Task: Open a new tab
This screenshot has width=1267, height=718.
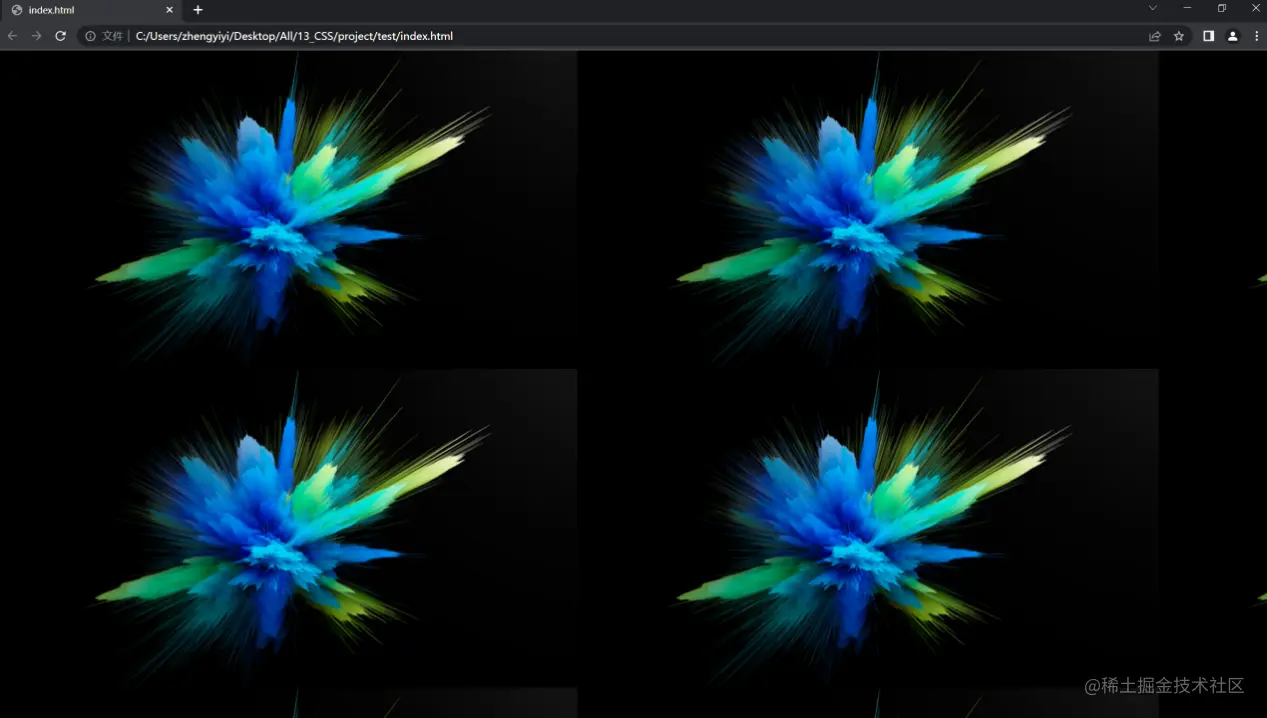Action: tap(198, 10)
